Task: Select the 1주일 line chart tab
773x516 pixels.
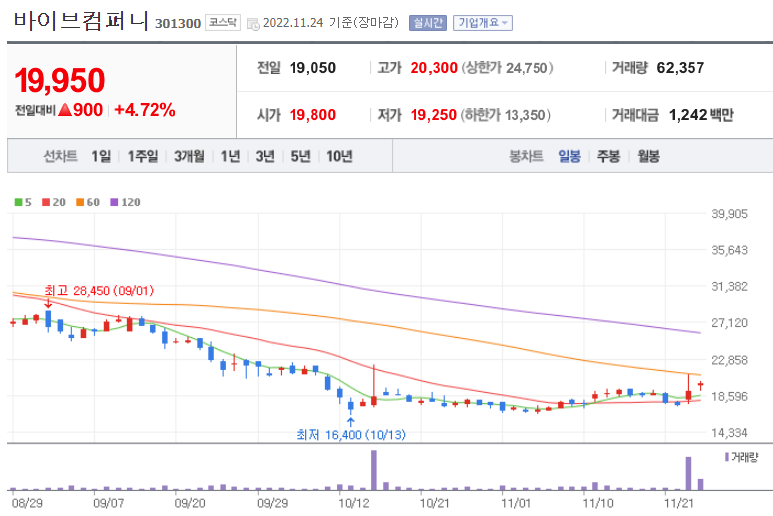Action: pyautogui.click(x=143, y=156)
